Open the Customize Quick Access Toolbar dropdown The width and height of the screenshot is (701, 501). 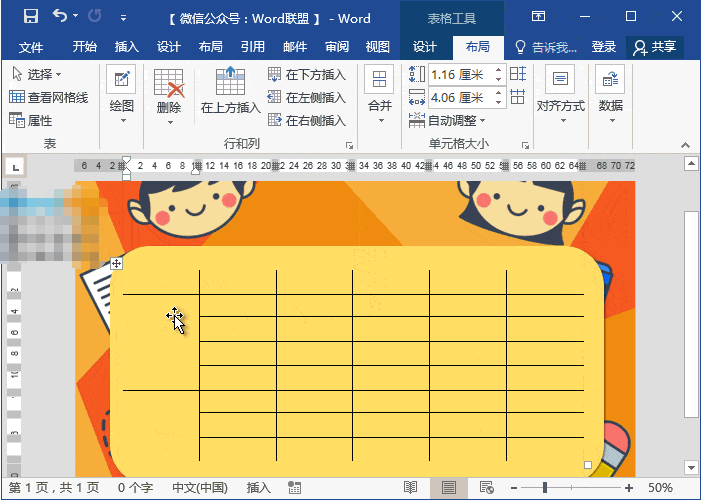pos(123,18)
